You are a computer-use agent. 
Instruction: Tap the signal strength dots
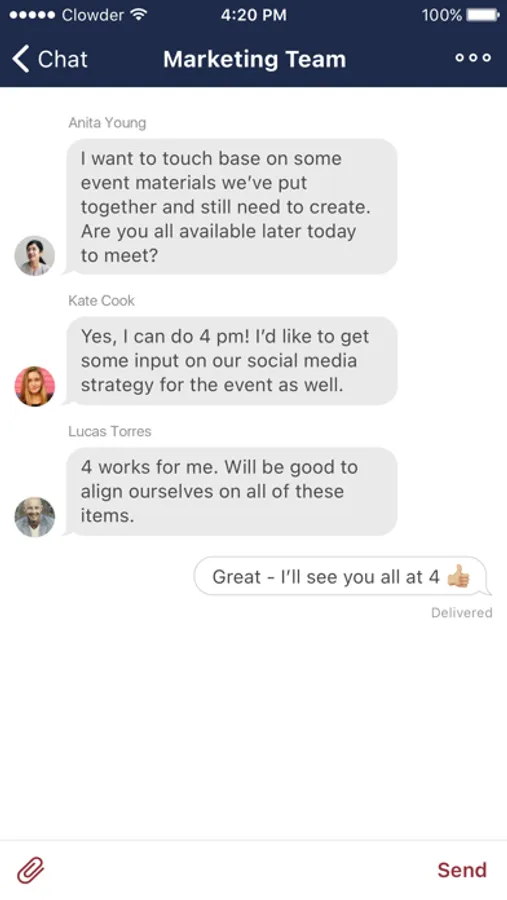click(32, 15)
